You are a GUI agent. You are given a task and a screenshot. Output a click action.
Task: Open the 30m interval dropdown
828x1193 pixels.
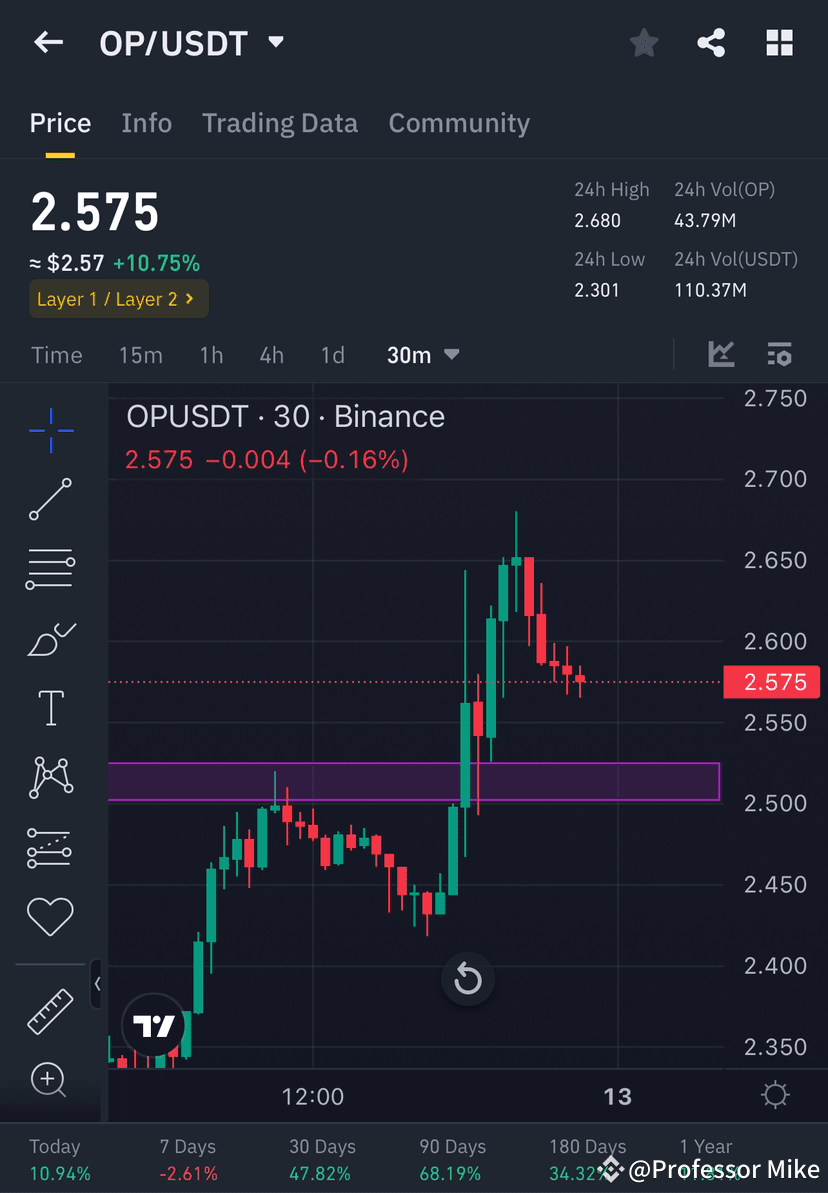422,354
